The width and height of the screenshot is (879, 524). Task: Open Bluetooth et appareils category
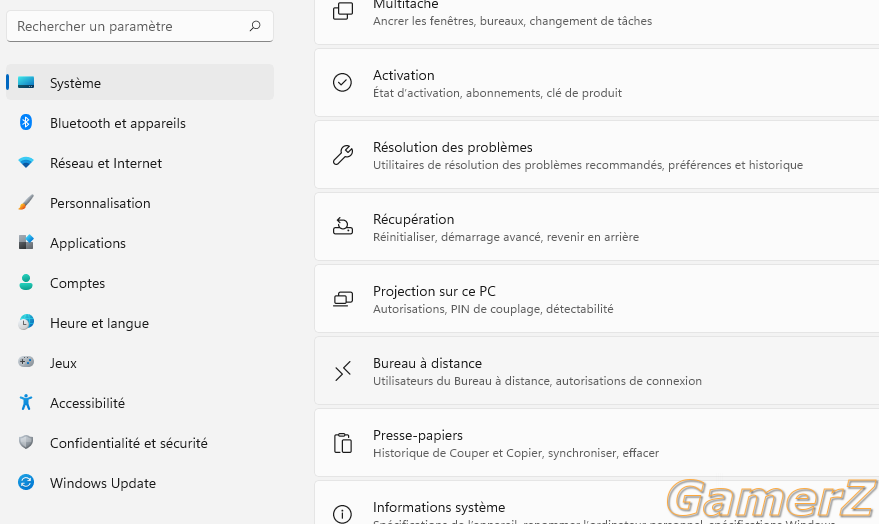[140, 123]
